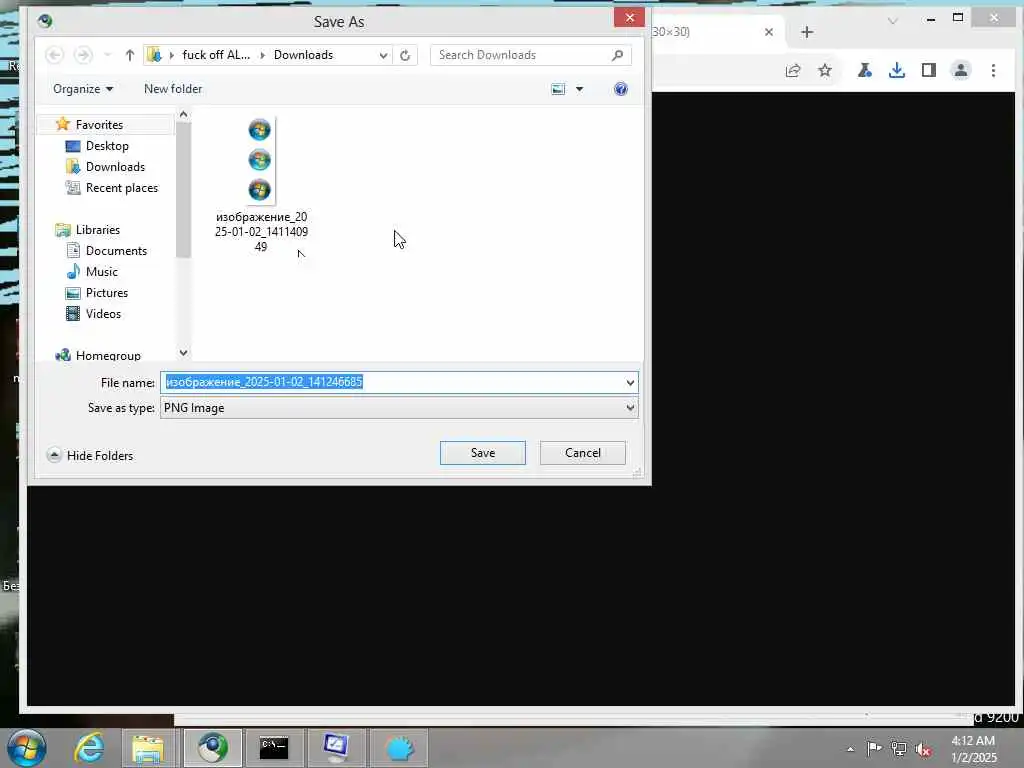Open the browser tab search chevron
Viewport: 1024px width, 768px height.
tap(893, 20)
